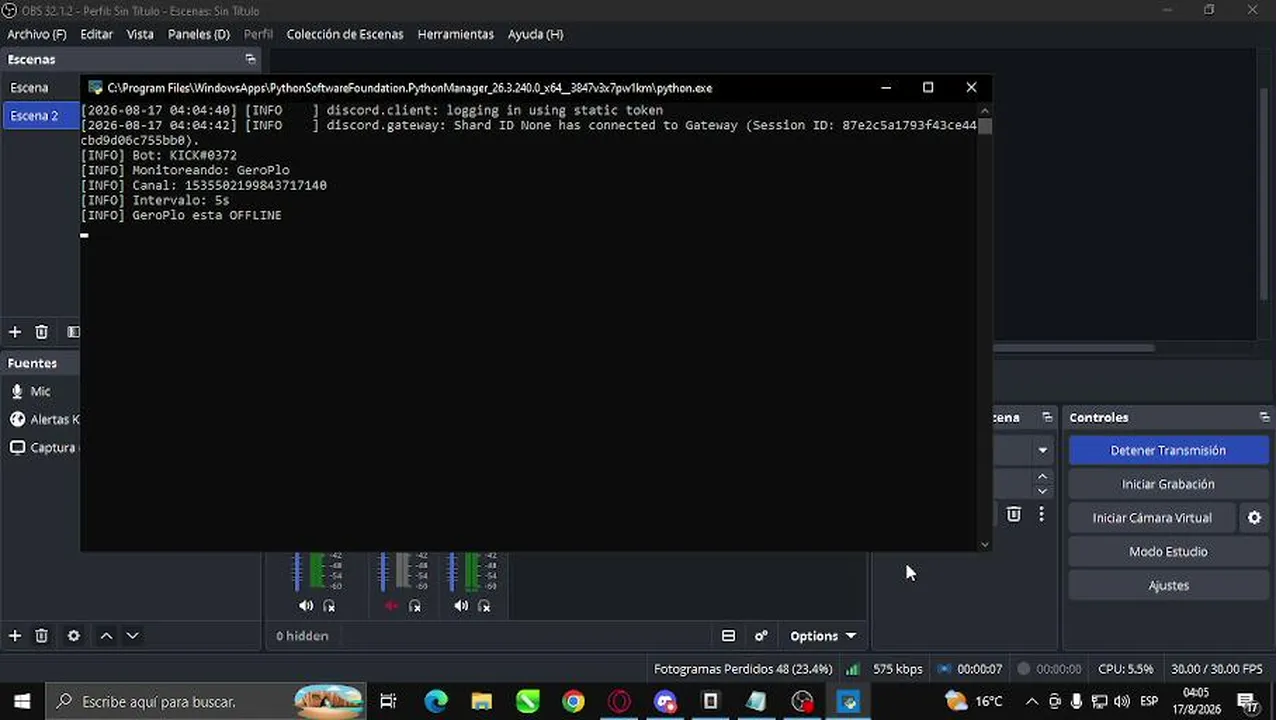This screenshot has width=1276, height=720.
Task: Add a new scene with the plus icon
Action: pyautogui.click(x=15, y=332)
